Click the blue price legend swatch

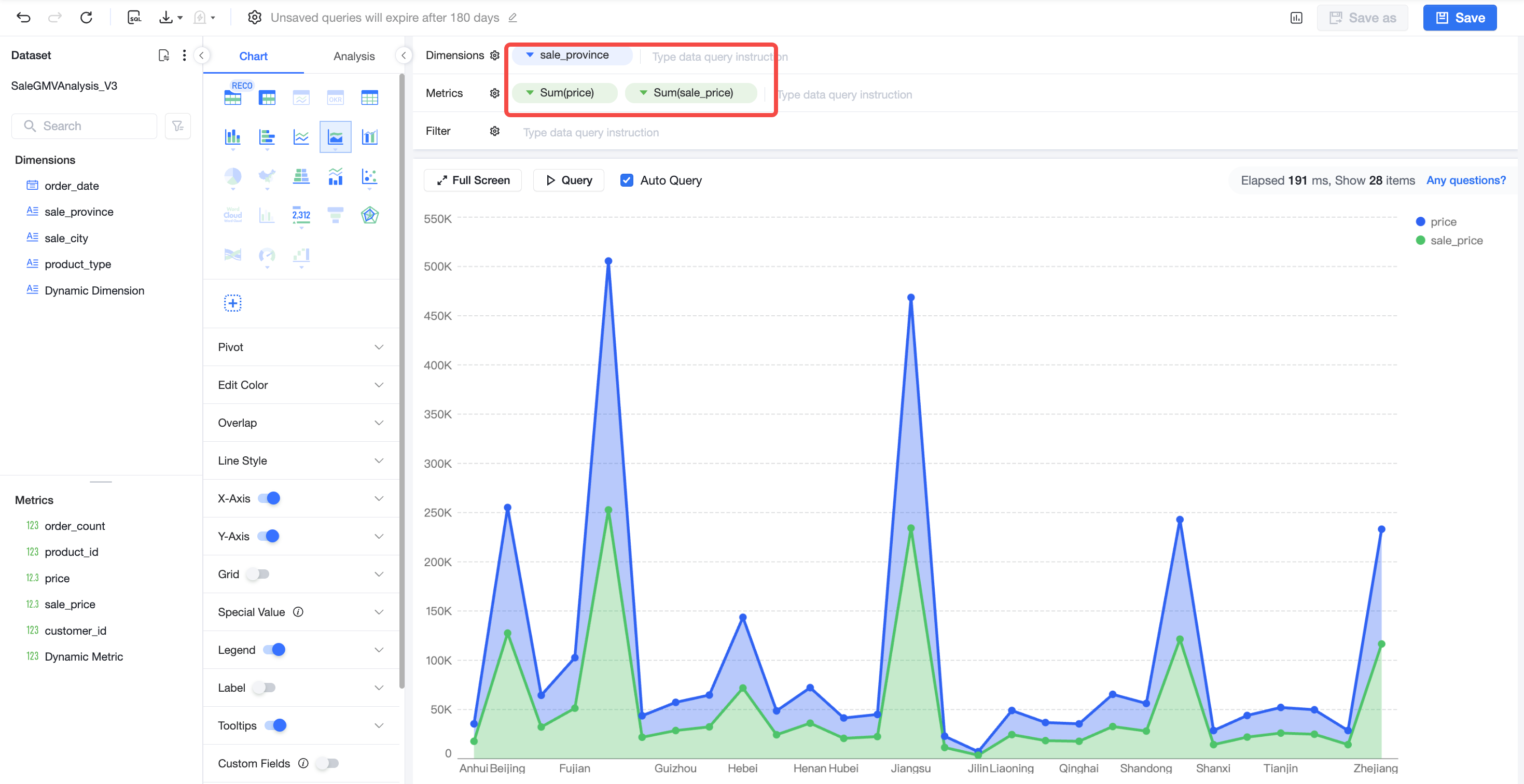click(1420, 222)
